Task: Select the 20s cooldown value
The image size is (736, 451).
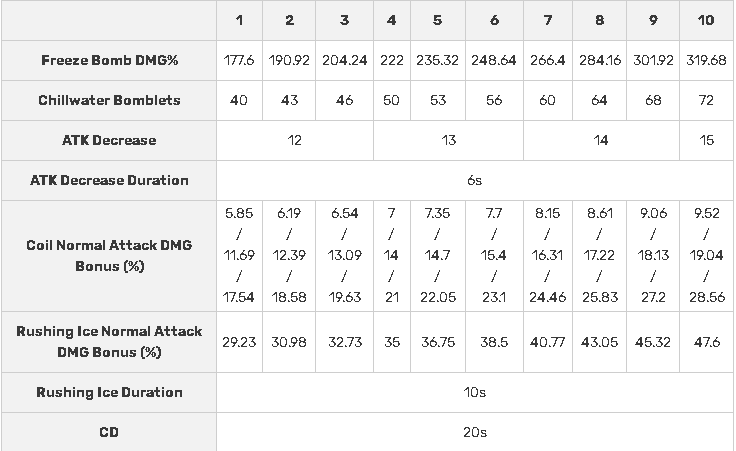Action: pos(475,432)
